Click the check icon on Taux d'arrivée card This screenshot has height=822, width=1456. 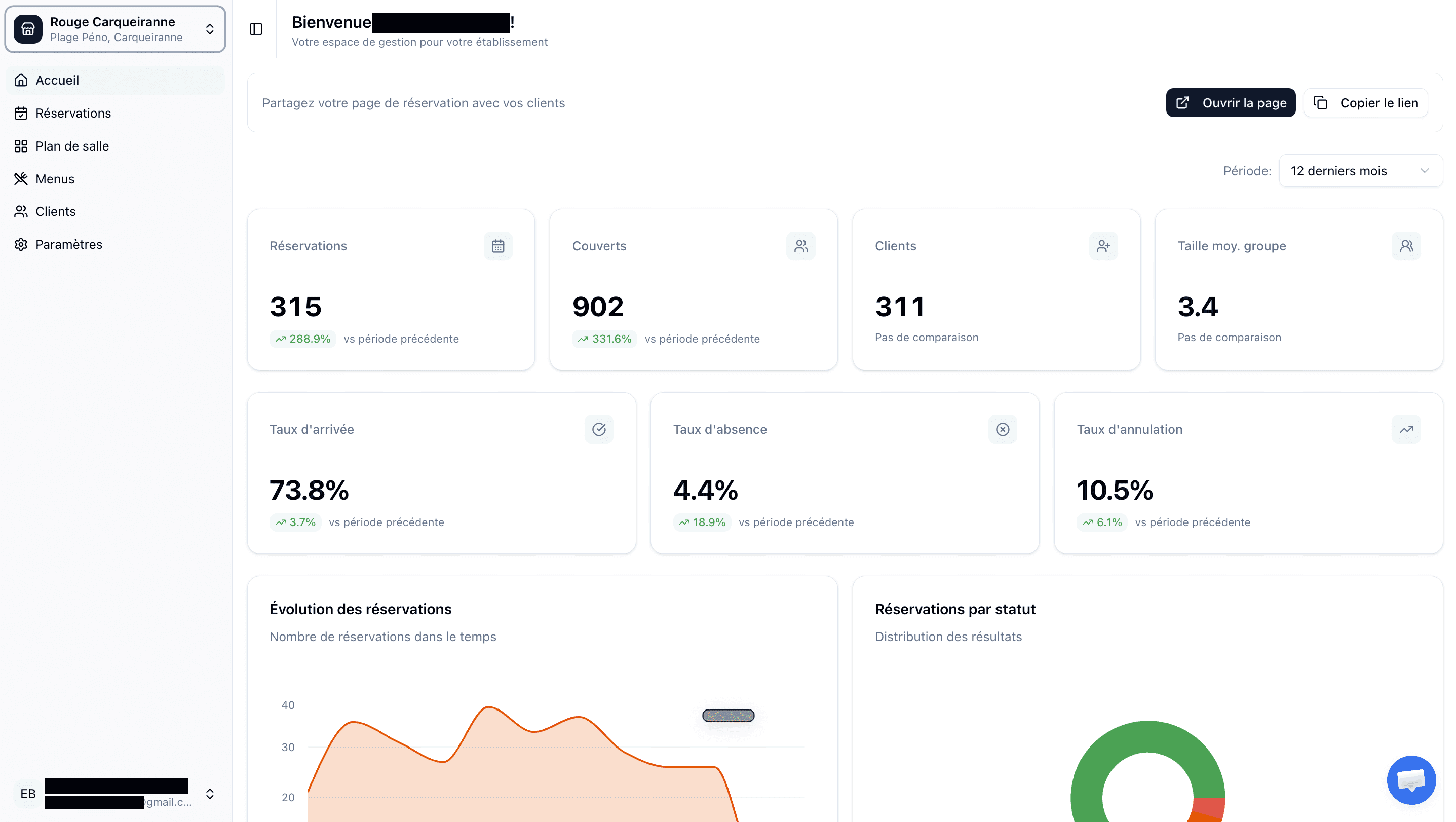point(599,429)
